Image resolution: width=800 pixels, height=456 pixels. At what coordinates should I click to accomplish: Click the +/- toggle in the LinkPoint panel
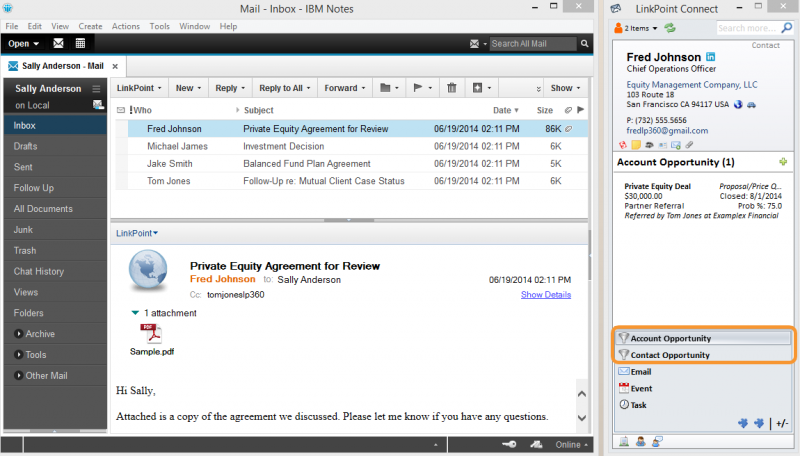click(x=782, y=423)
